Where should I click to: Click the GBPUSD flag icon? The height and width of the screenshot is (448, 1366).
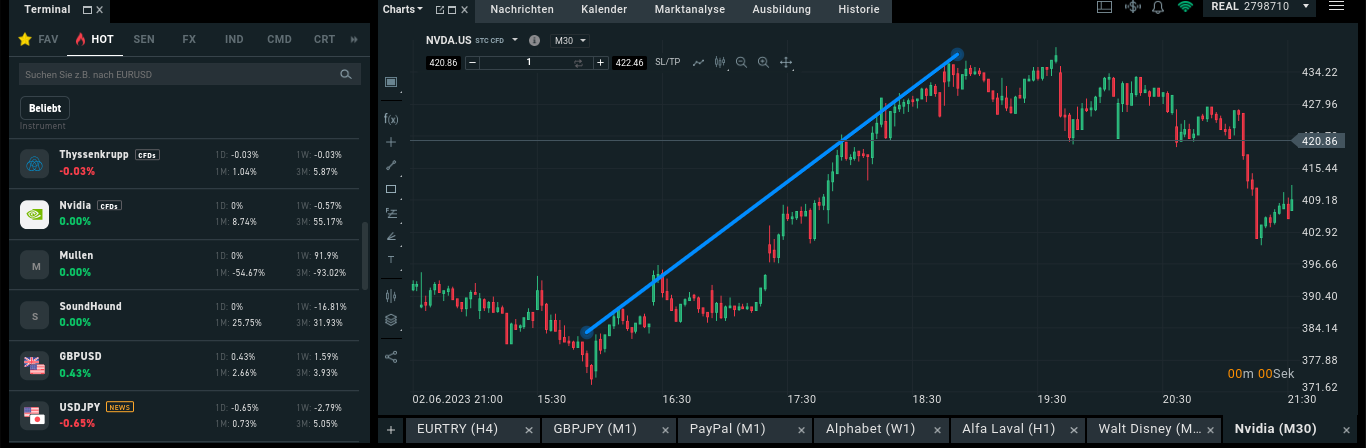(35, 365)
